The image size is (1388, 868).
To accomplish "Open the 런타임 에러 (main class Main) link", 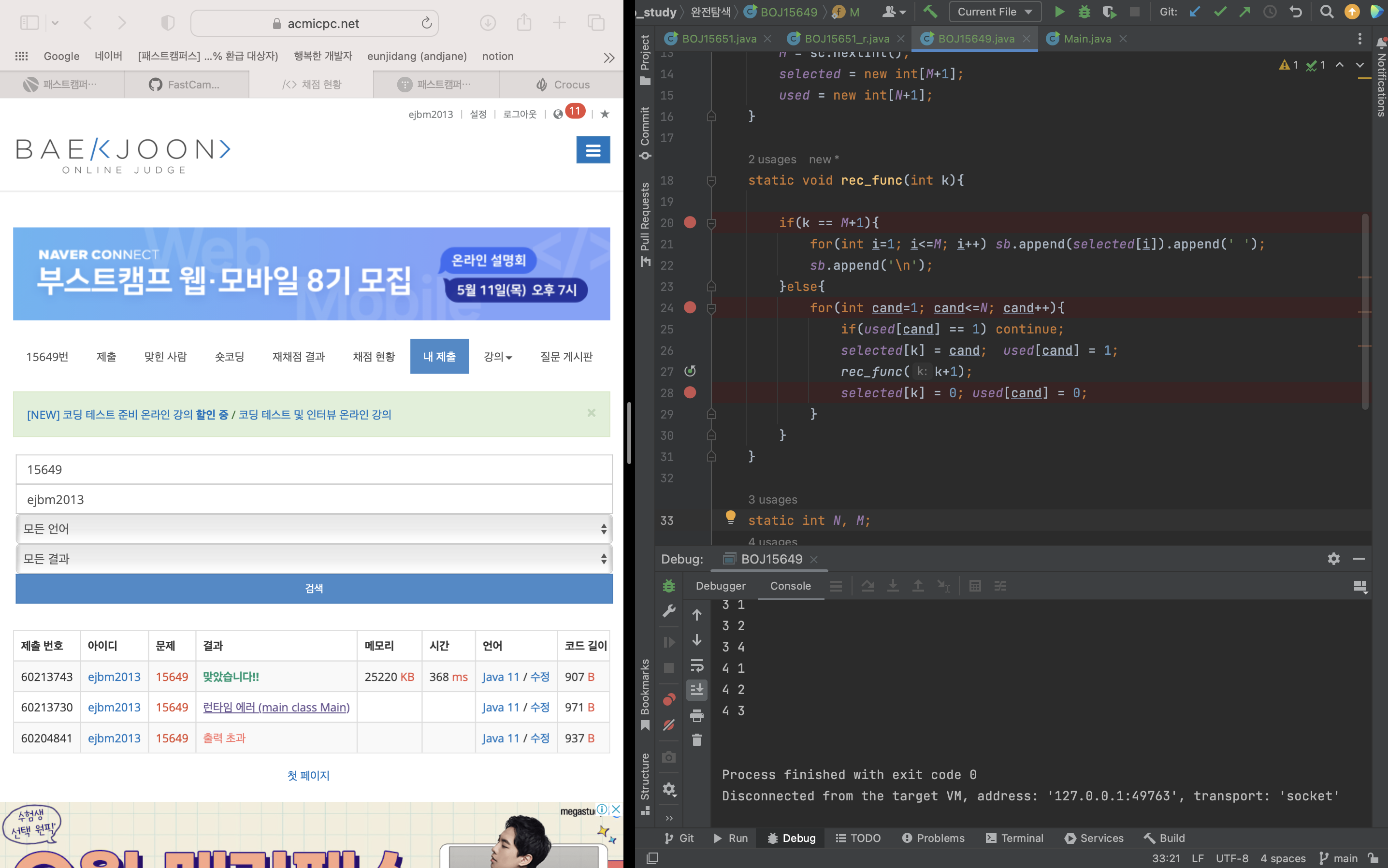I will [276, 707].
